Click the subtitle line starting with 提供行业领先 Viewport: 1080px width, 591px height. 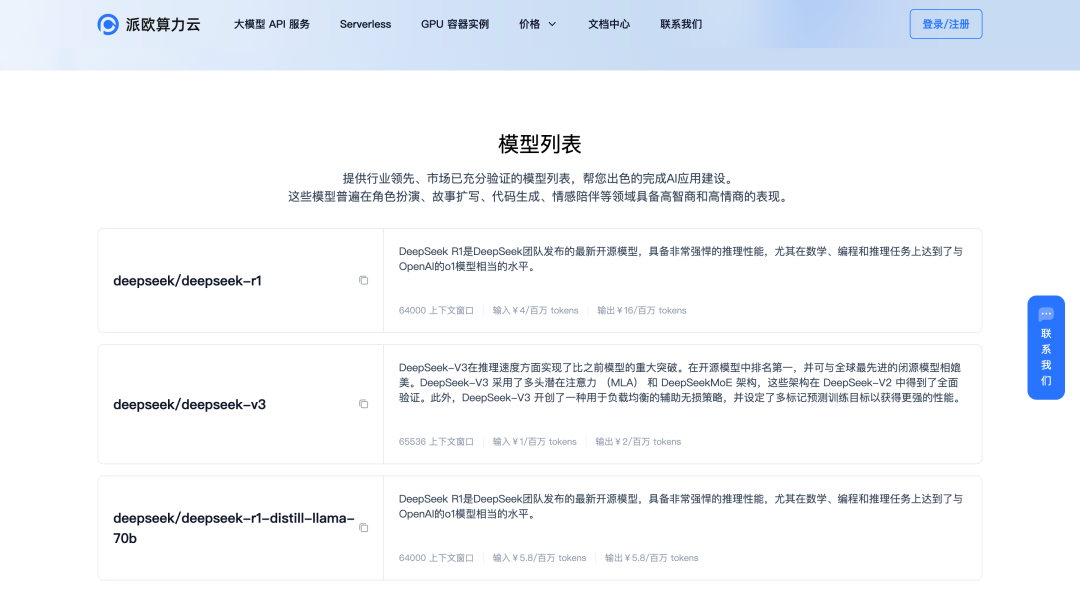[540, 179]
